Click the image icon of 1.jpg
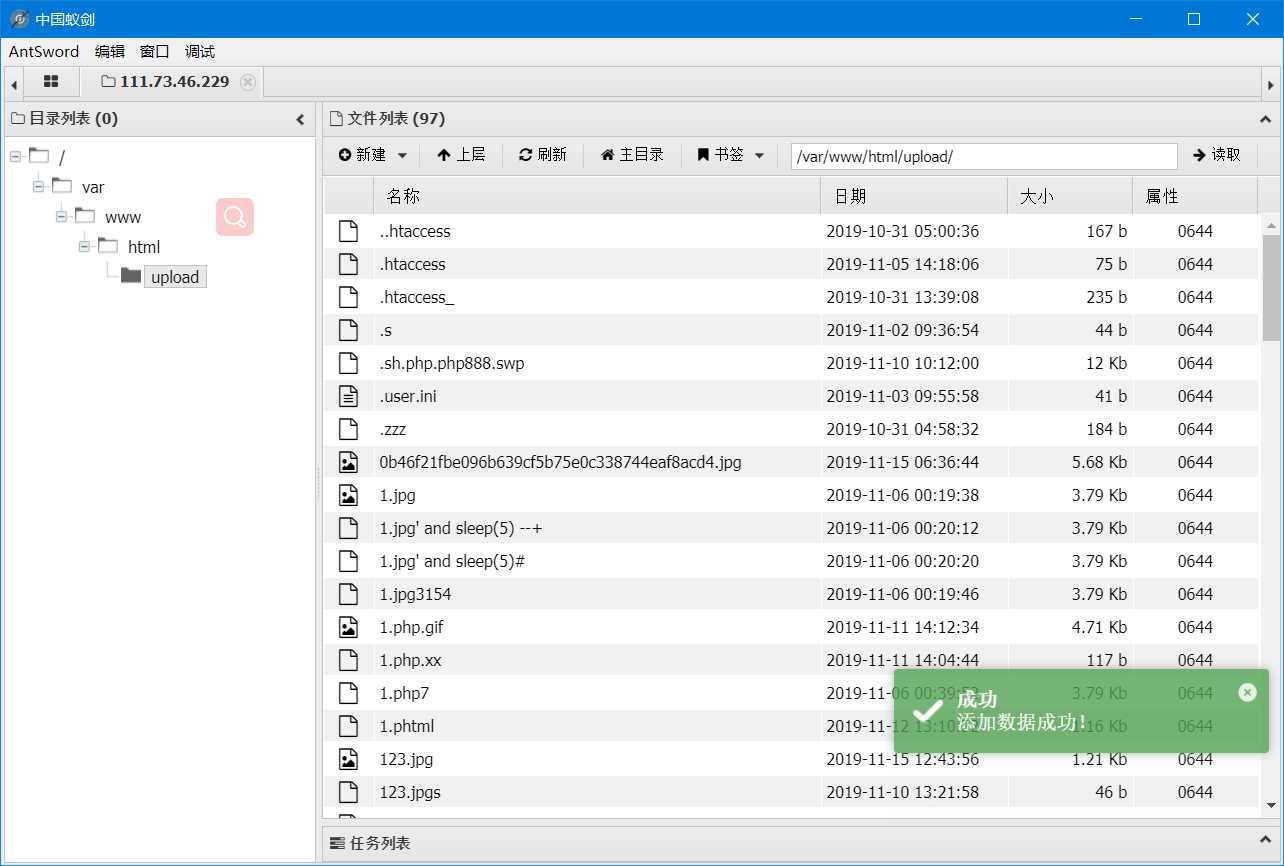This screenshot has width=1284, height=866. coord(348,495)
